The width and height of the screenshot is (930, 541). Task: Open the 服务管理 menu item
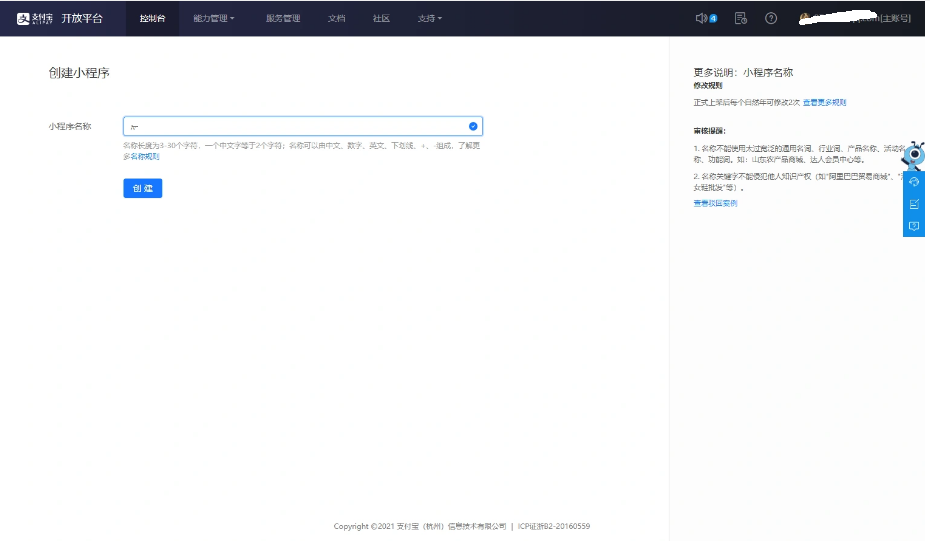pos(283,18)
